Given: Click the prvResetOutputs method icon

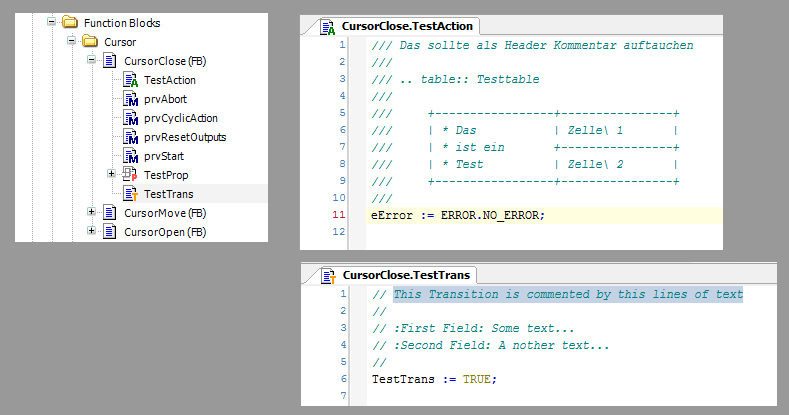Looking at the screenshot, I should [x=130, y=137].
